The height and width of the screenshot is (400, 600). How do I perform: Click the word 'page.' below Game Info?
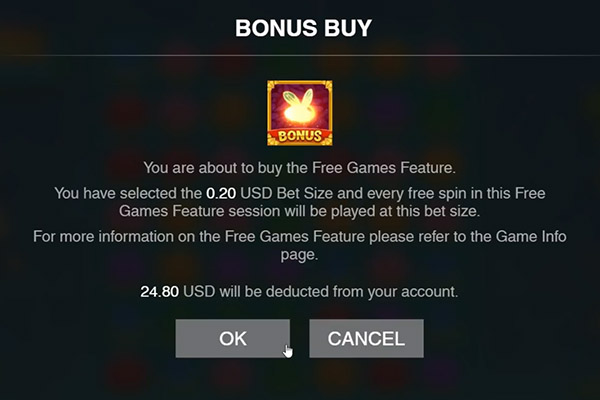300,255
